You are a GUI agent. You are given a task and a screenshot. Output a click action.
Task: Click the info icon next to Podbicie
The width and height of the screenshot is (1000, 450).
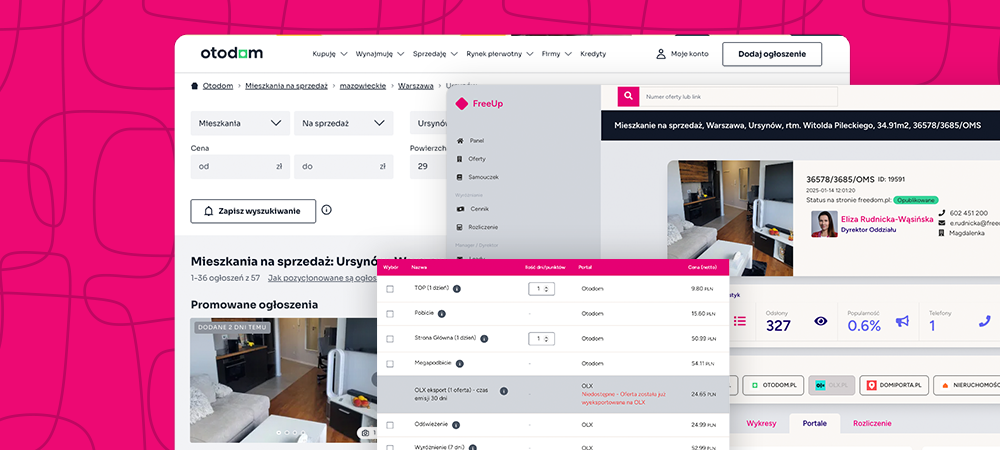(442, 313)
